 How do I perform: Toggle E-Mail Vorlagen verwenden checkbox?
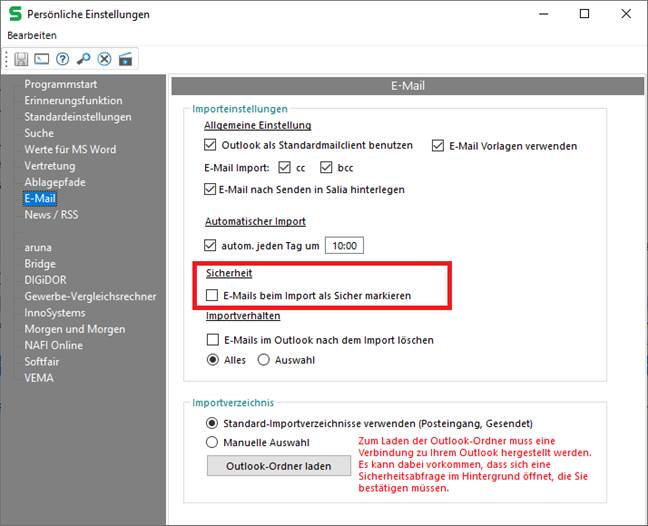tap(438, 145)
